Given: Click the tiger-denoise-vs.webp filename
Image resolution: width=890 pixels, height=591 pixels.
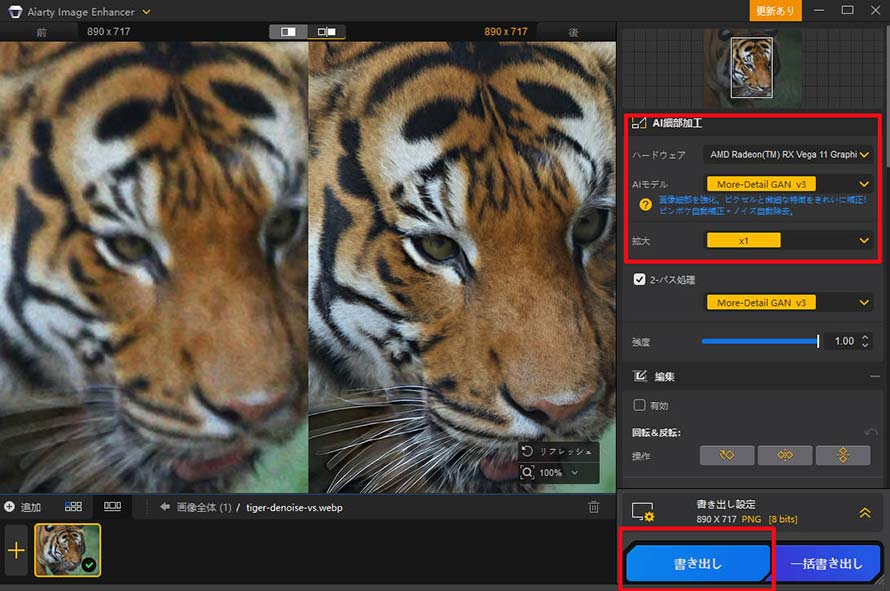Looking at the screenshot, I should coord(294,508).
